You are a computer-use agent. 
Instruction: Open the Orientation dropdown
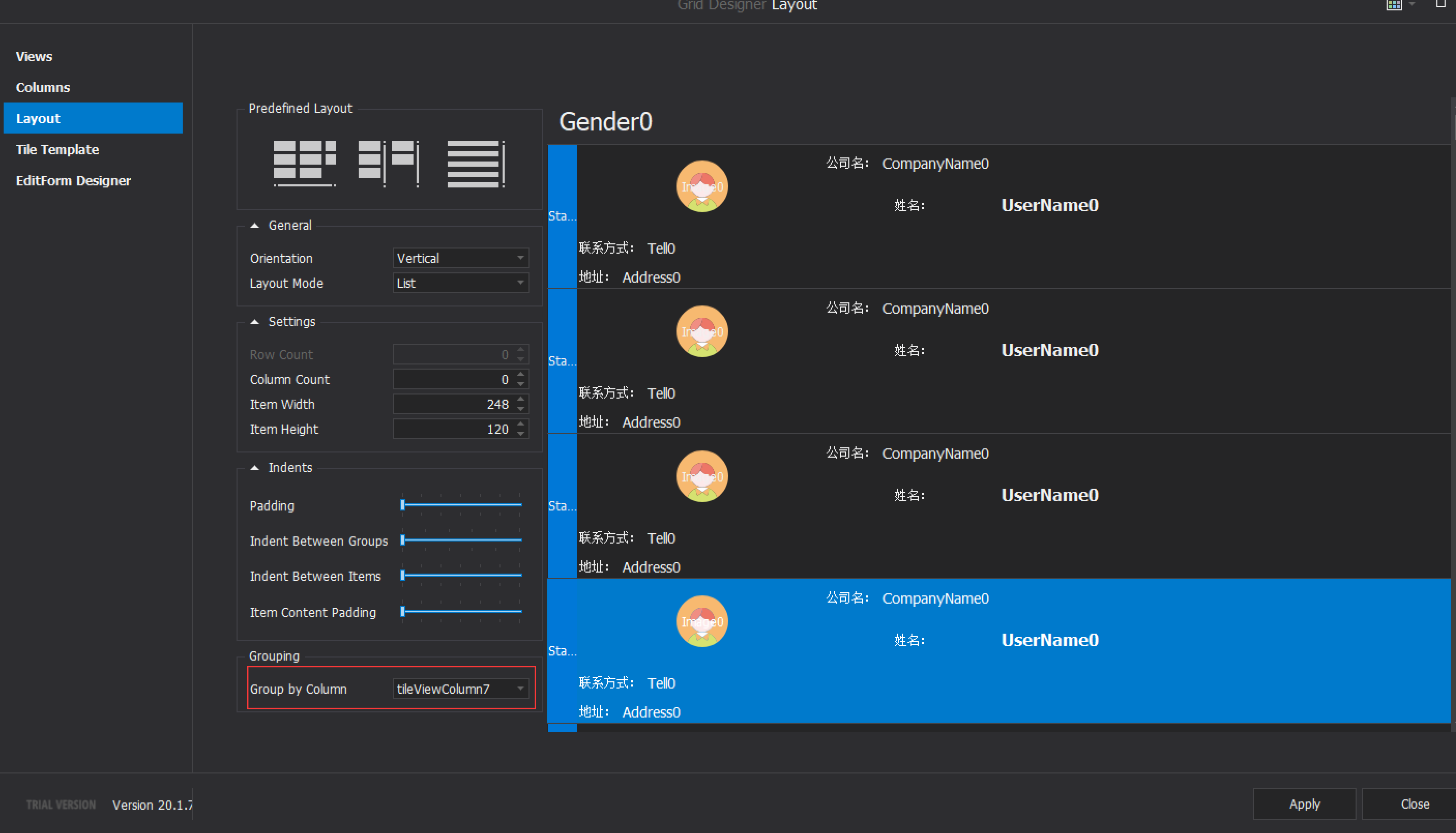pos(520,258)
